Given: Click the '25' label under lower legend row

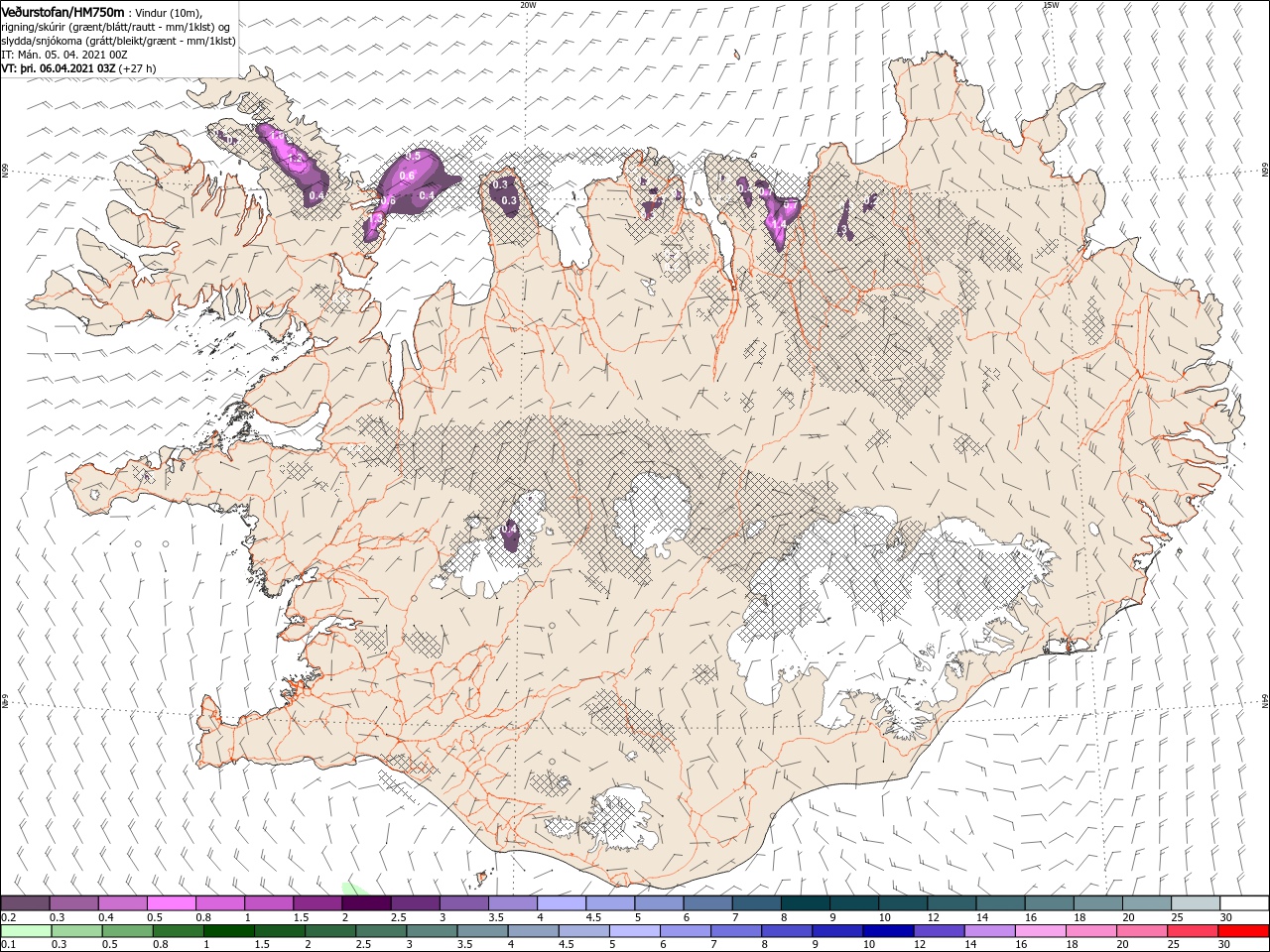Looking at the screenshot, I should coord(1173,945).
